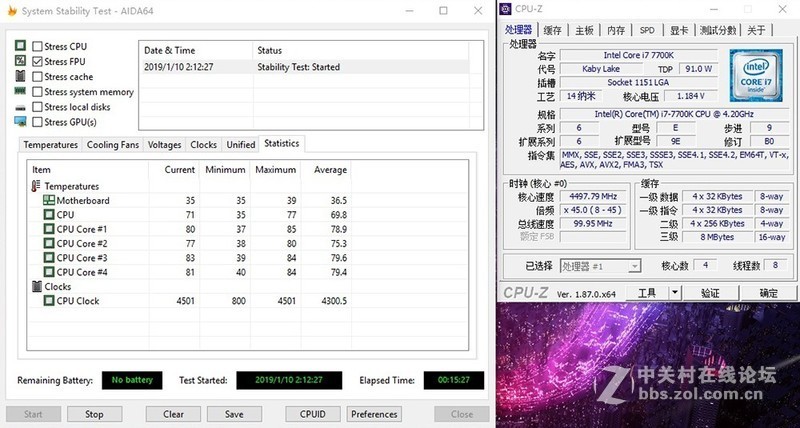Select the Stability Test: Started log row
This screenshot has height=428, width=800.
(304, 67)
